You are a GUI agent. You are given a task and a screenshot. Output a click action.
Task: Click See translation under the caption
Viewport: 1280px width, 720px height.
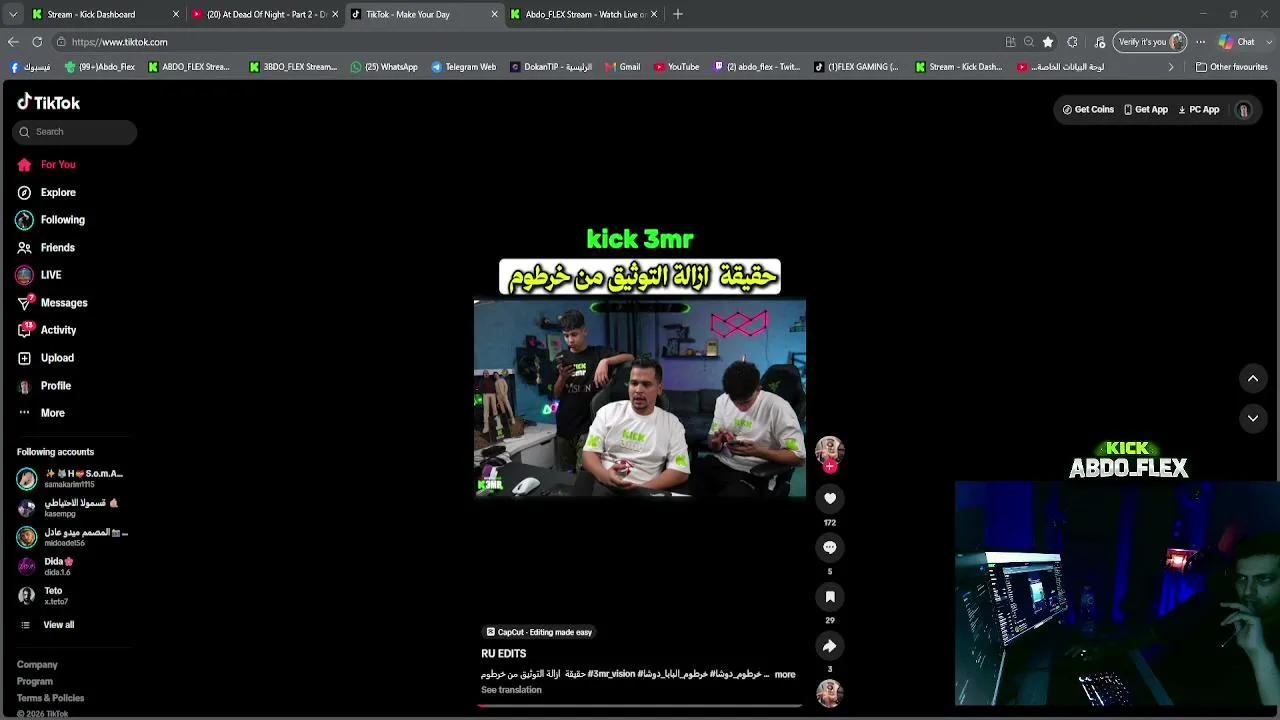511,690
